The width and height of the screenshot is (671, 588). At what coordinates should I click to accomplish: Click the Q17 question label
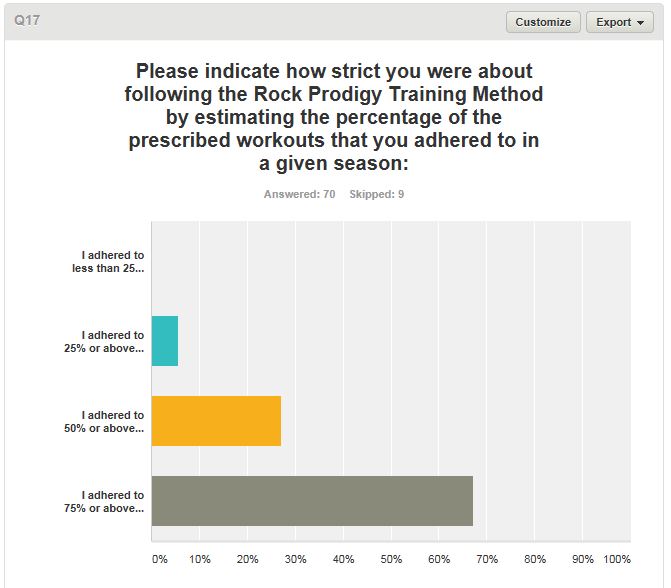pos(28,20)
